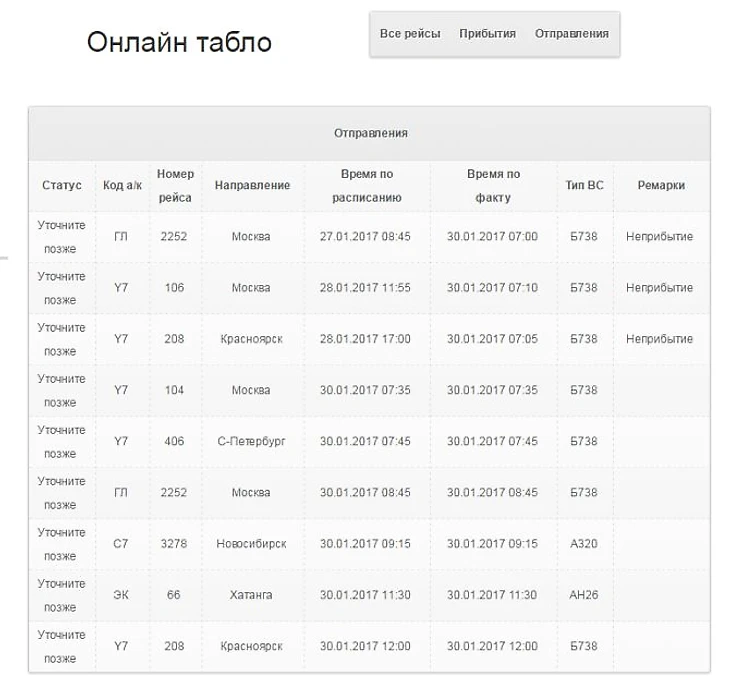Viewport: 730px width, 689px height.
Task: Click destination С-Петербург
Action: [x=251, y=441]
